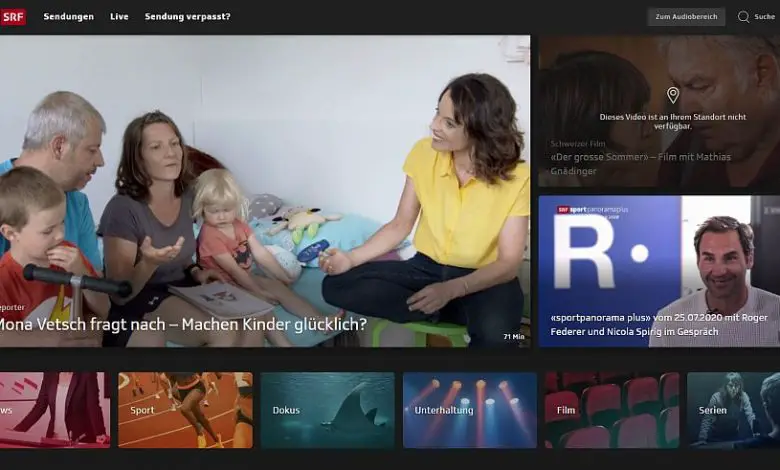Click the sportpanorama plus logo overlay
This screenshot has height=470, width=780.
(x=592, y=211)
